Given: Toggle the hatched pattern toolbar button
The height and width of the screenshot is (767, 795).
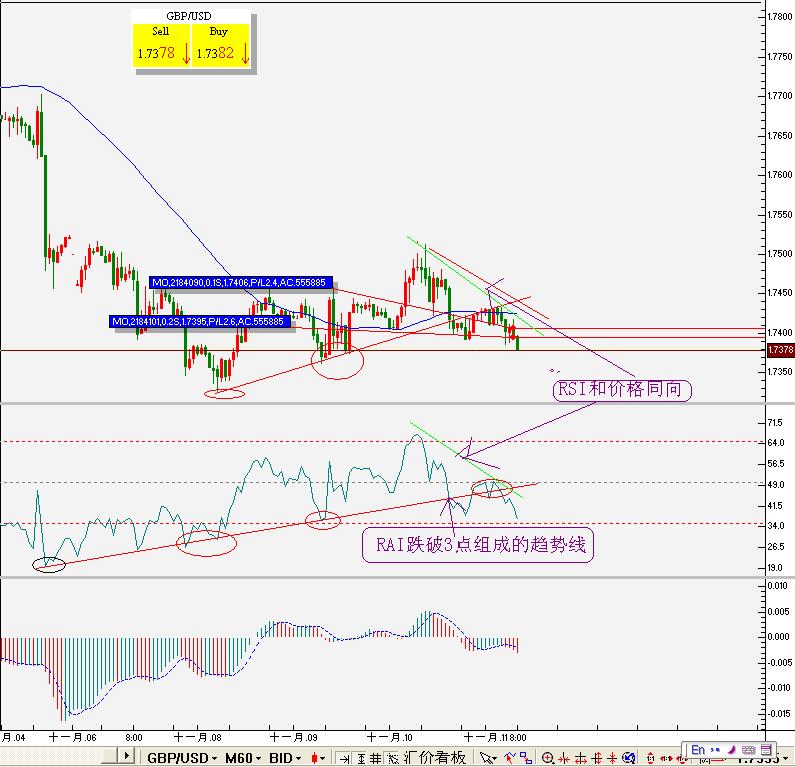Looking at the screenshot, I should (392, 758).
